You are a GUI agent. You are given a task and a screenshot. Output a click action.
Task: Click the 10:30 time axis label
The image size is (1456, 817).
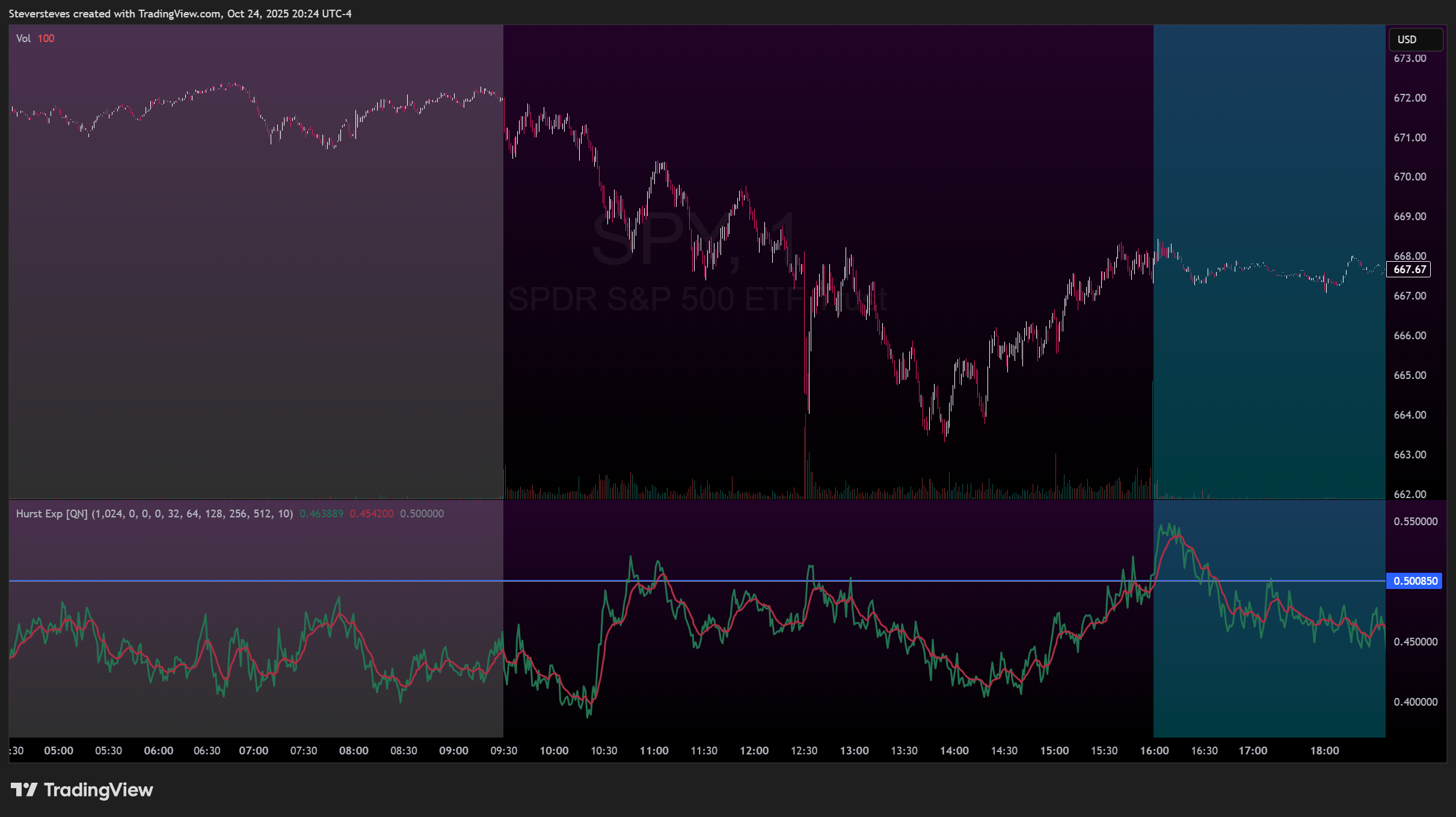[604, 751]
